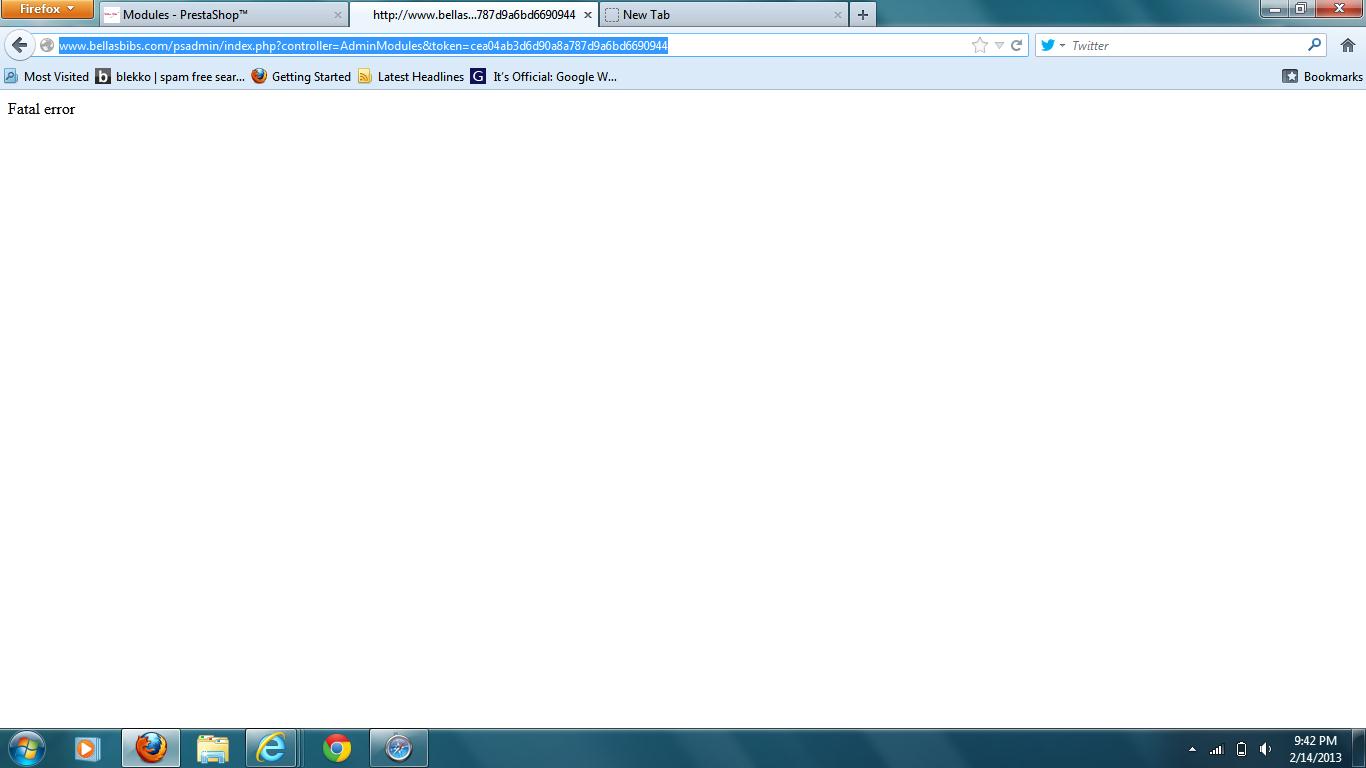Go back with the back arrow
This screenshot has width=1366, height=768.
tap(19, 45)
